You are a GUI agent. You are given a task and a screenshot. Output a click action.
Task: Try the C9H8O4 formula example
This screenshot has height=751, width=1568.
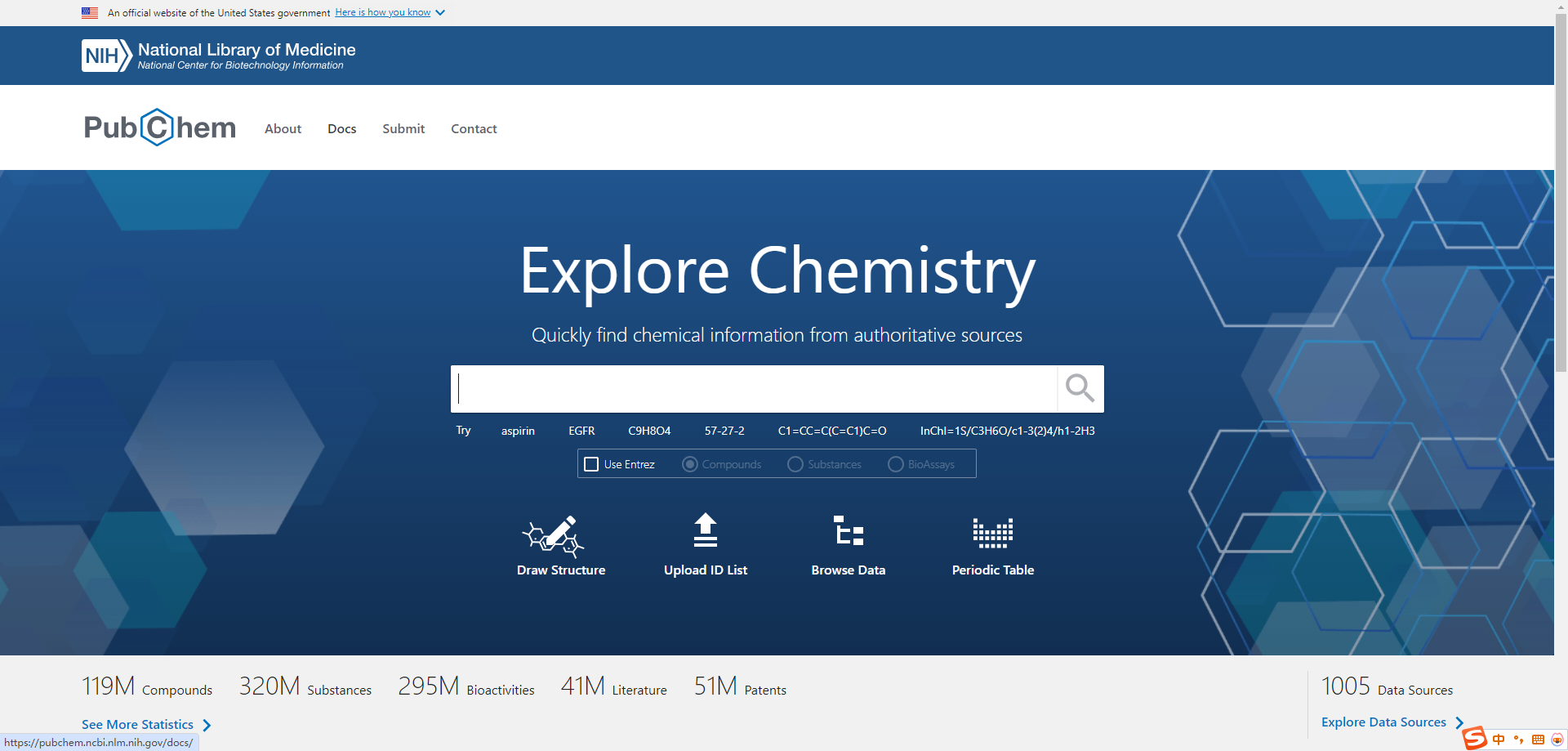[649, 431]
